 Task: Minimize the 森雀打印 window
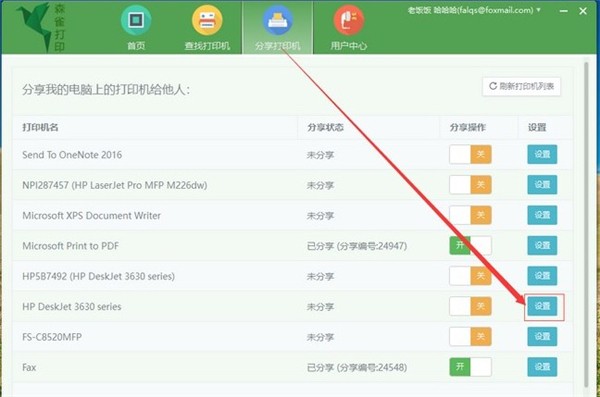pos(563,11)
